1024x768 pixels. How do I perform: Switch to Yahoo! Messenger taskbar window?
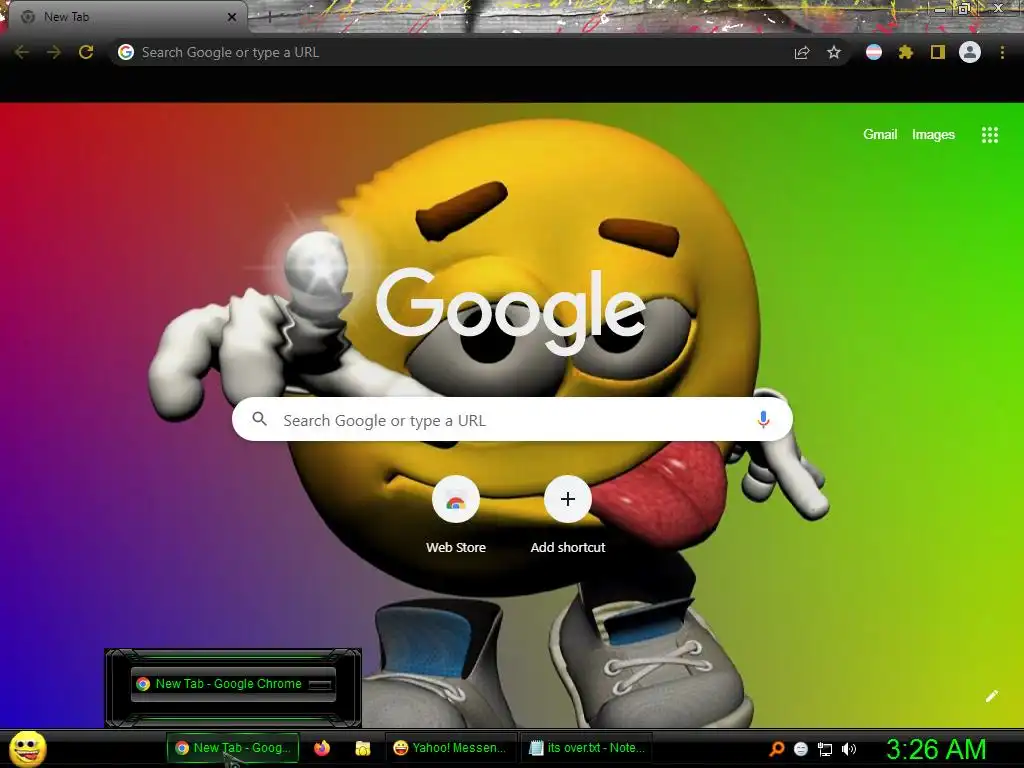click(x=451, y=748)
